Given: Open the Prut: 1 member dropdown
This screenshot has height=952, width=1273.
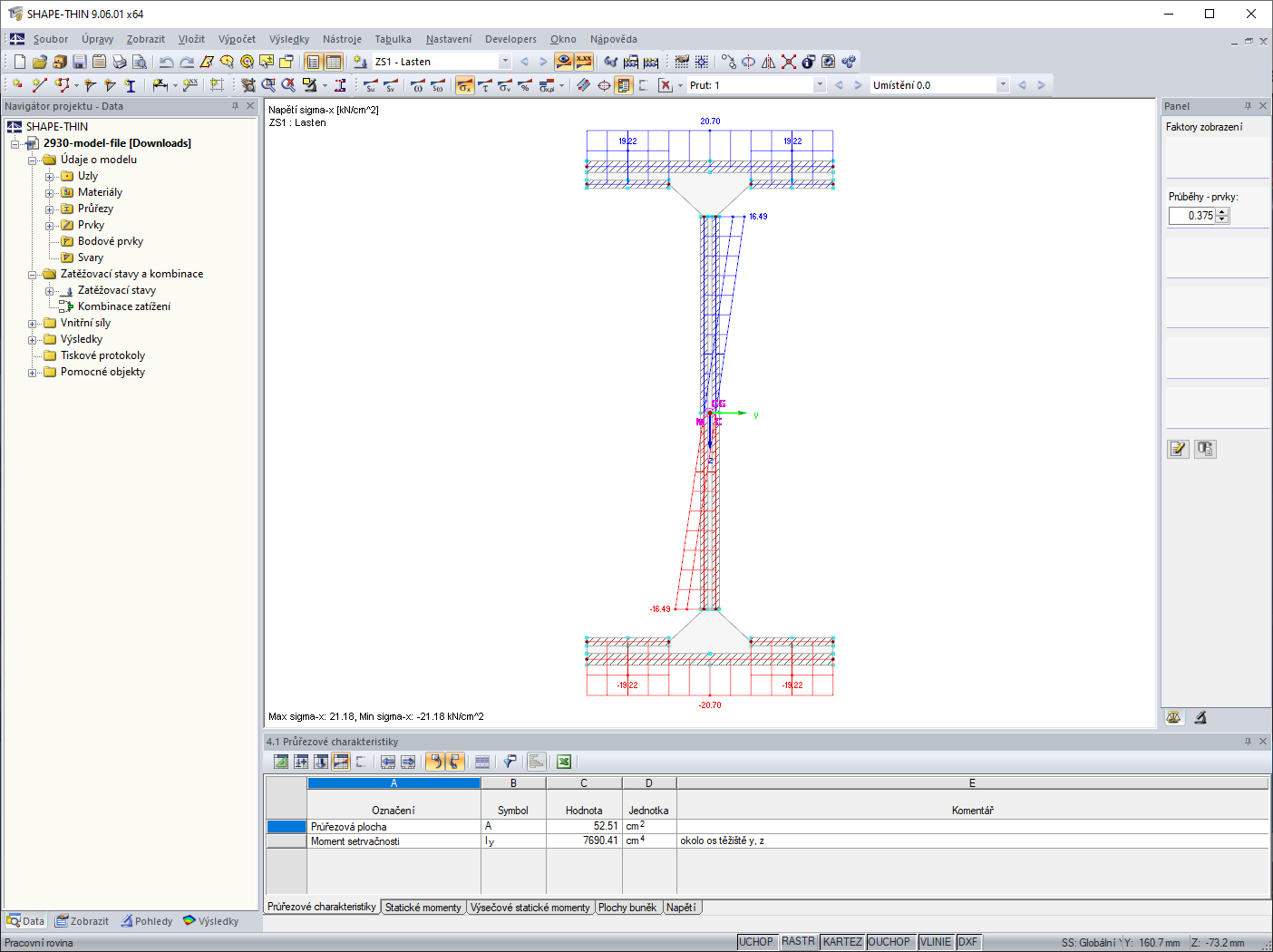Looking at the screenshot, I should pyautogui.click(x=820, y=85).
